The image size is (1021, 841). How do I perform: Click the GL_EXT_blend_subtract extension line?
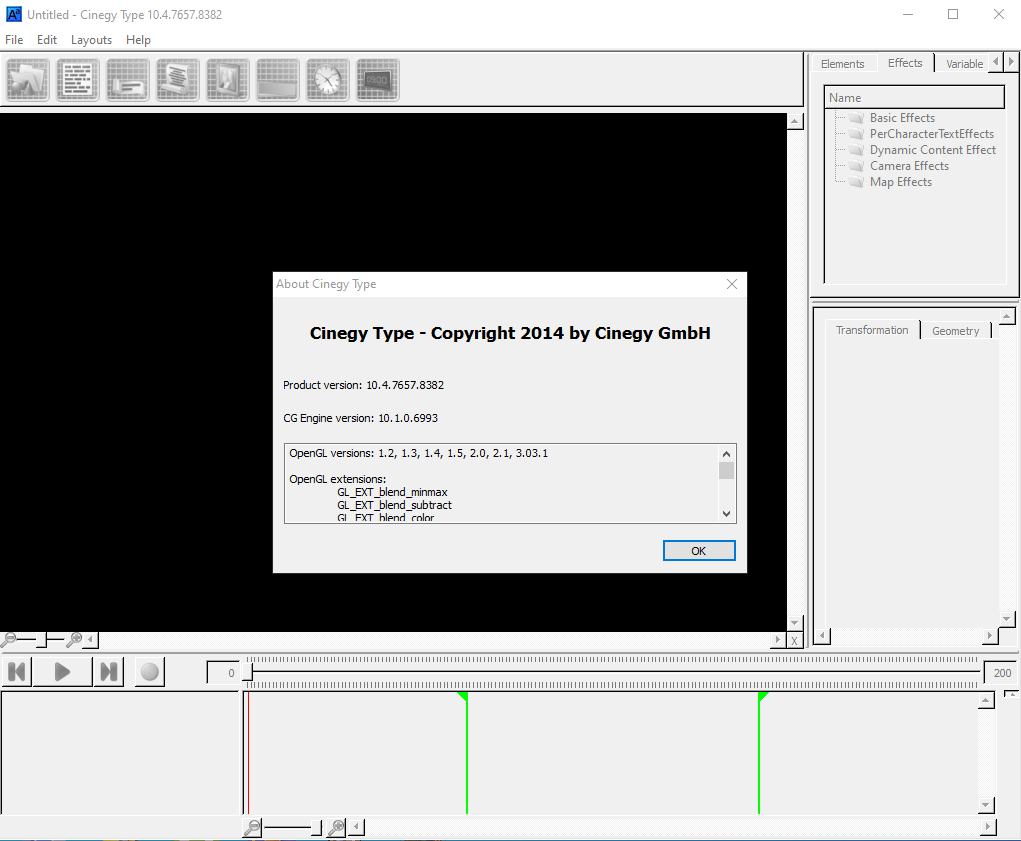(394, 505)
